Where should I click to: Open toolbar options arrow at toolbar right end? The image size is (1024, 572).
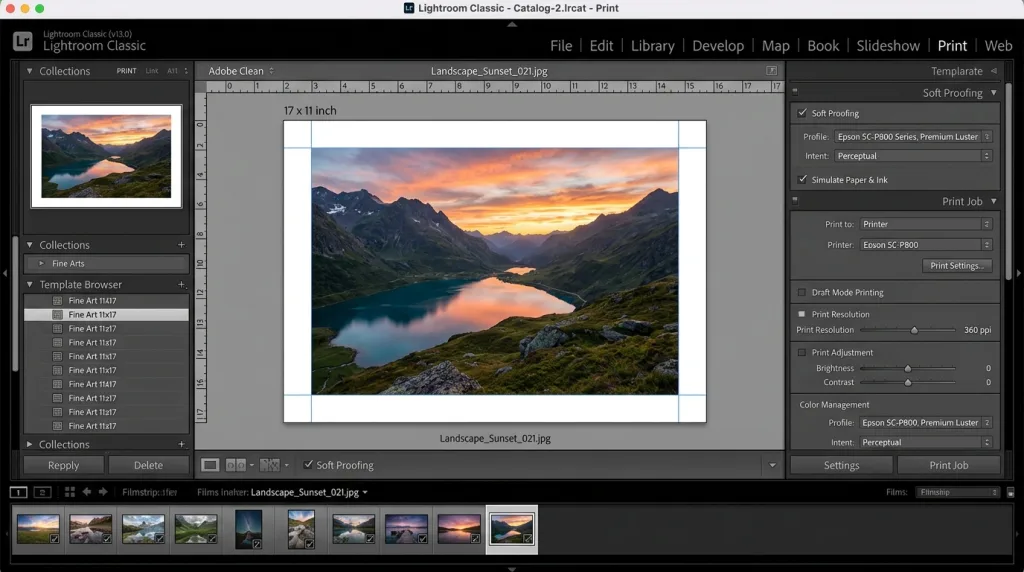click(772, 465)
